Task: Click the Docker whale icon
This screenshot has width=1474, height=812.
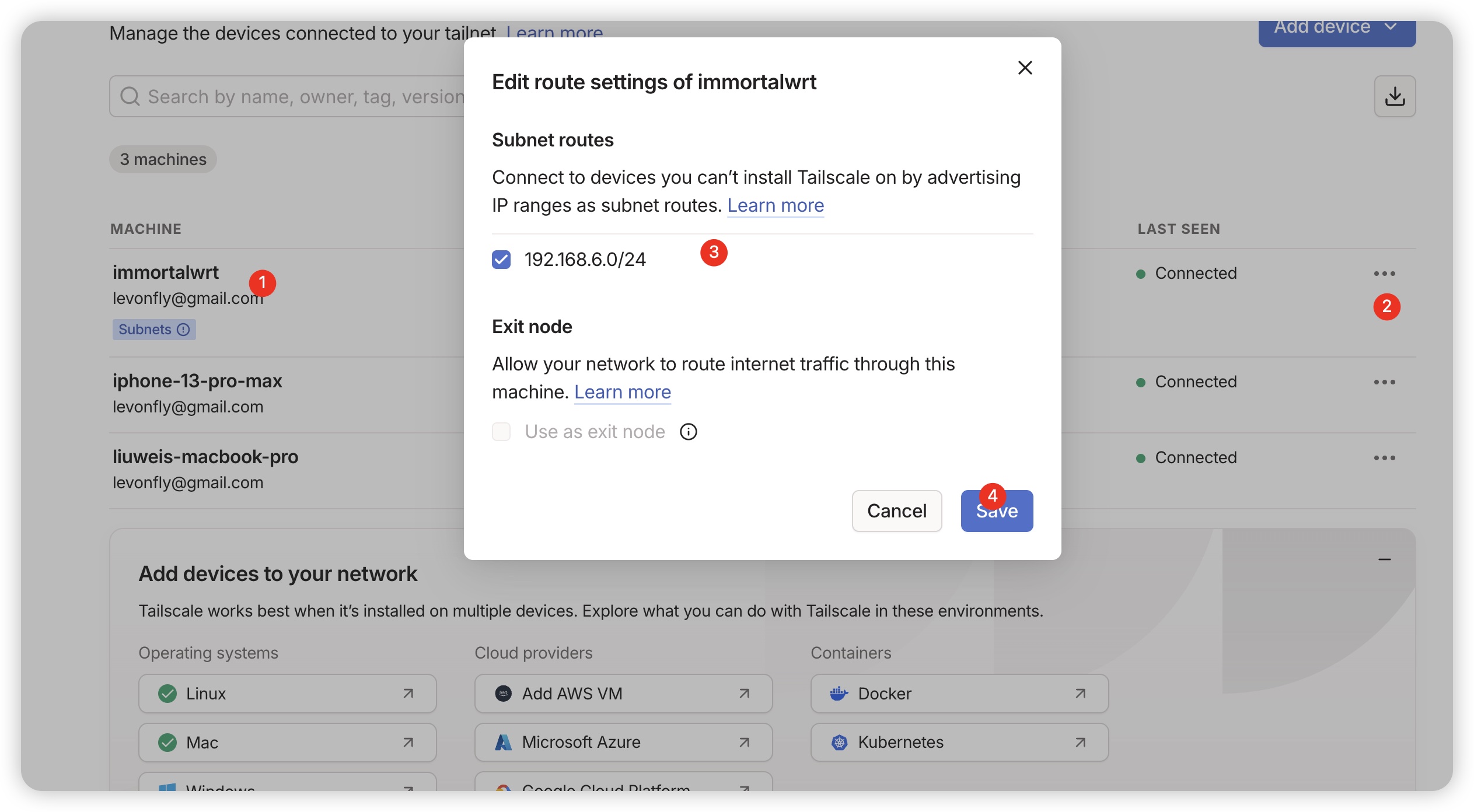Action: click(839, 694)
